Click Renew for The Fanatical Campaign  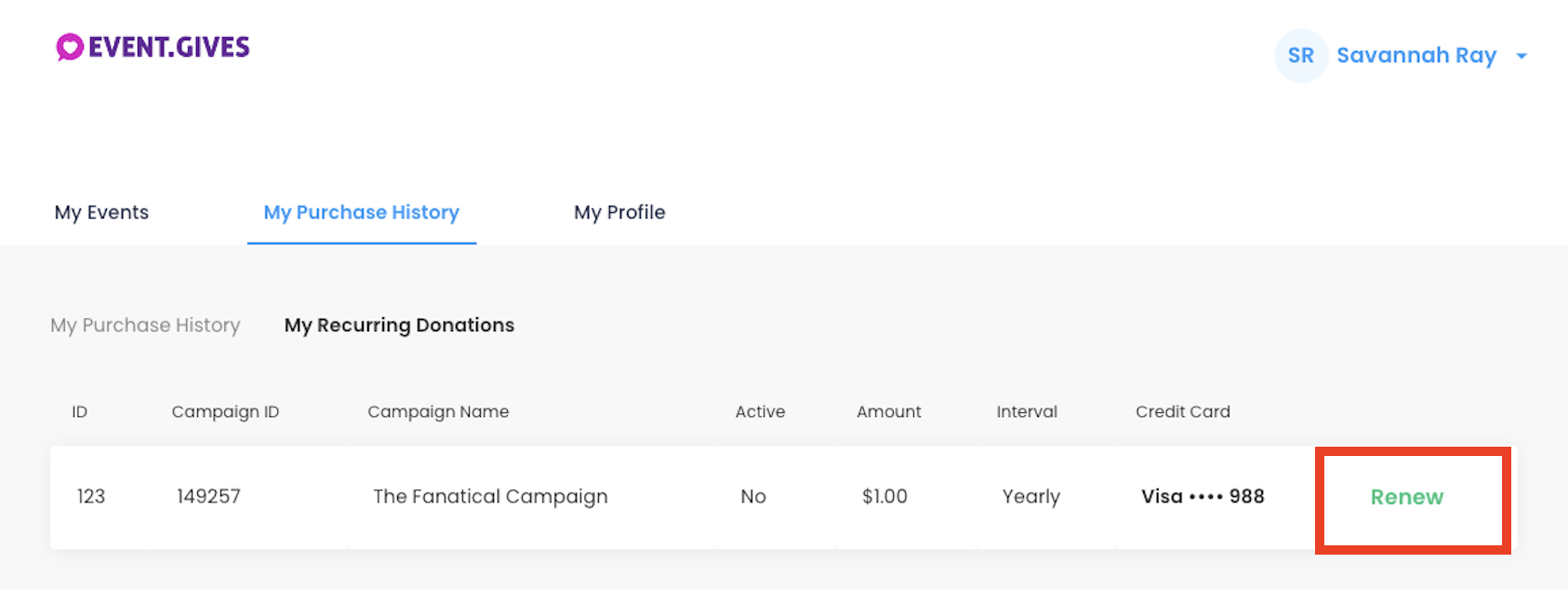coord(1407,497)
